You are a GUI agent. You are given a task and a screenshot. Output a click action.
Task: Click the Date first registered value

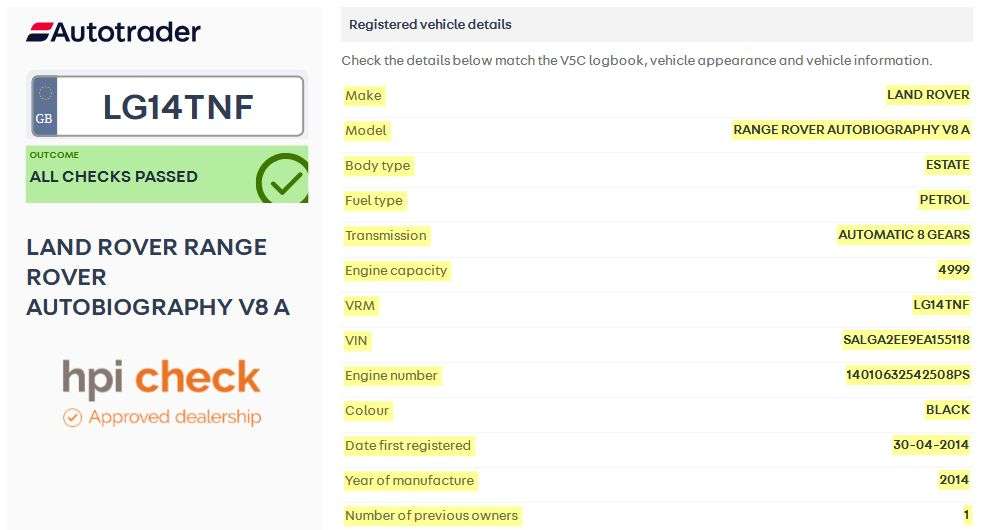click(931, 445)
